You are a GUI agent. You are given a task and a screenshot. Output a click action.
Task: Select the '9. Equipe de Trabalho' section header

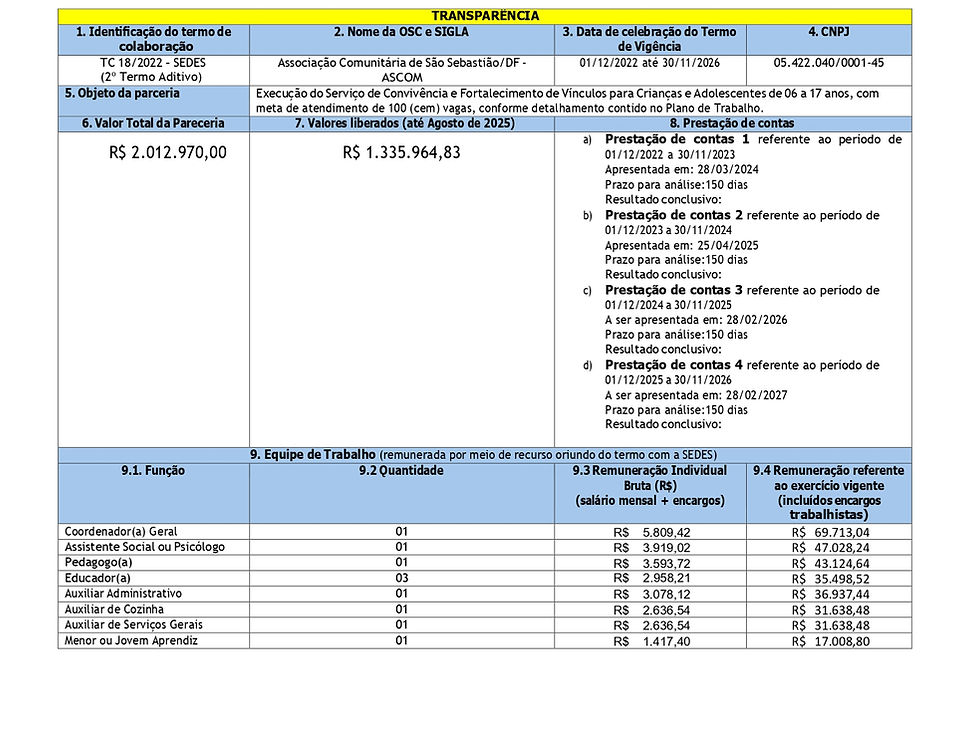tap(485, 455)
